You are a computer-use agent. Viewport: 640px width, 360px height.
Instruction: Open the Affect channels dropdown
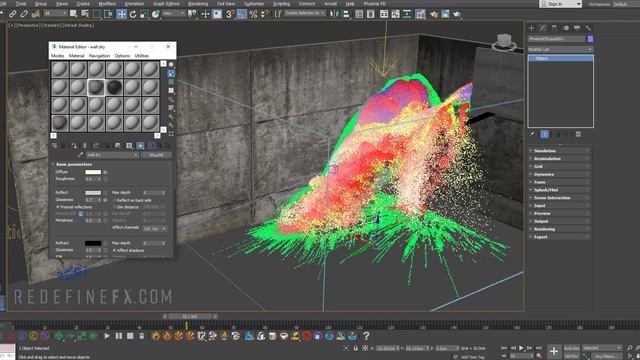click(155, 229)
